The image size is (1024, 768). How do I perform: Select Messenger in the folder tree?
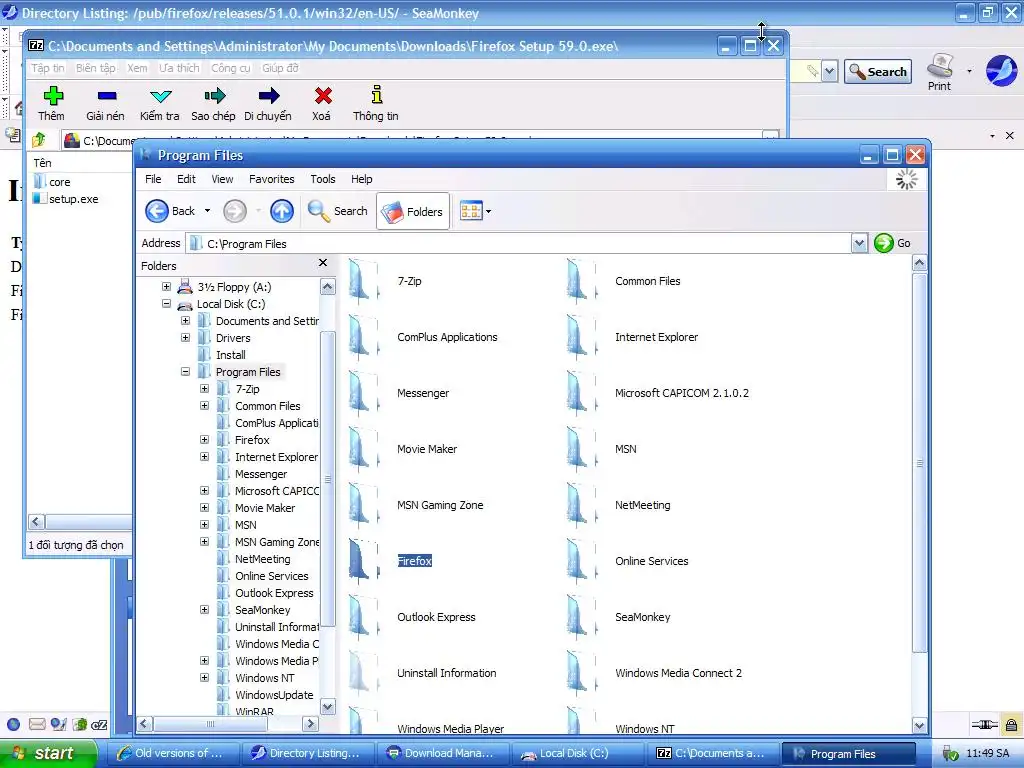coord(261,474)
